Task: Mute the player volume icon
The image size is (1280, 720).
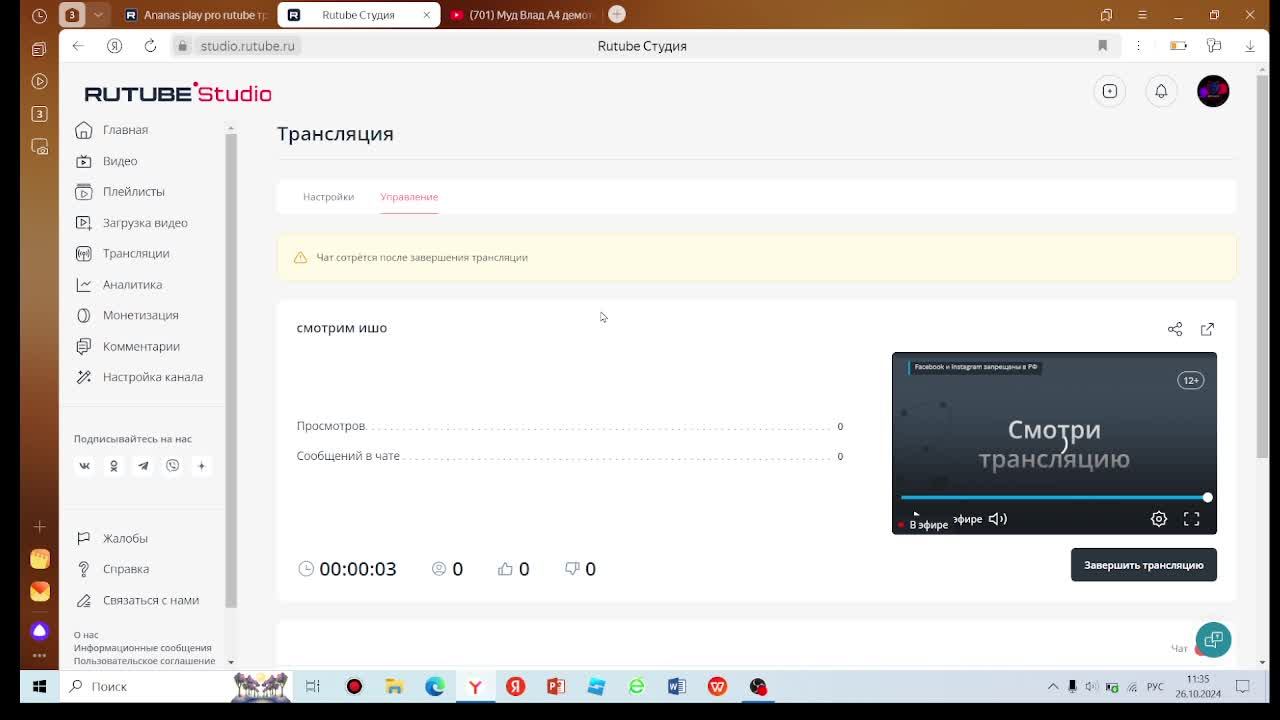Action: [998, 519]
